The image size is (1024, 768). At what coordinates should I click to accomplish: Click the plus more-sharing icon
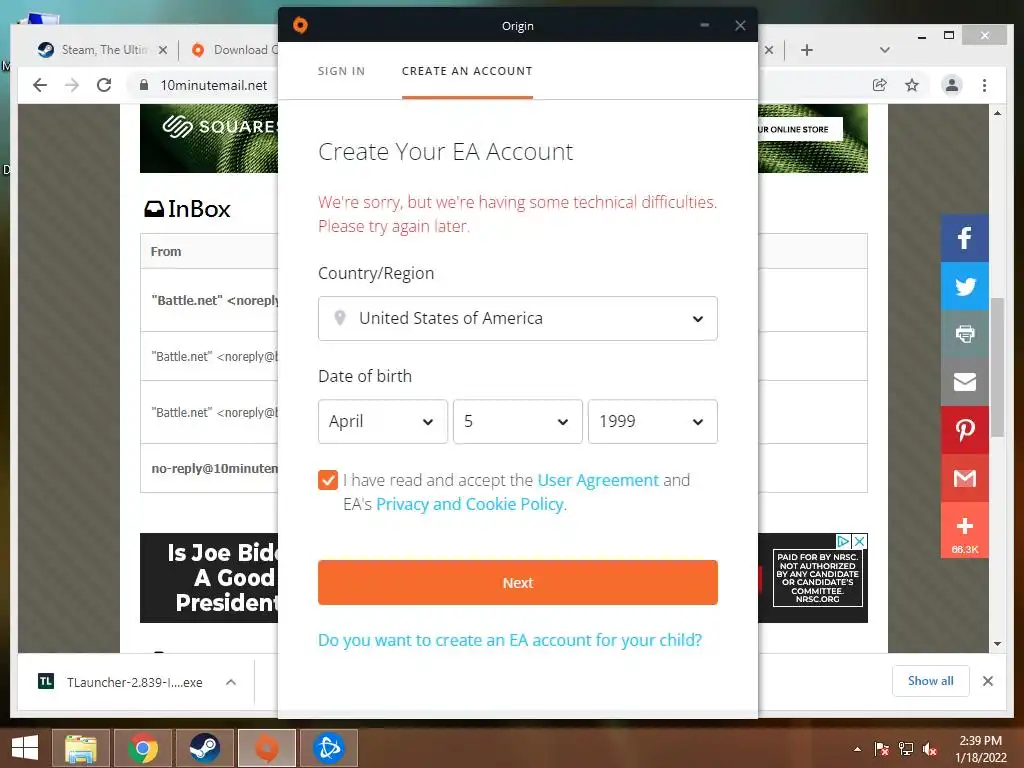point(965,530)
